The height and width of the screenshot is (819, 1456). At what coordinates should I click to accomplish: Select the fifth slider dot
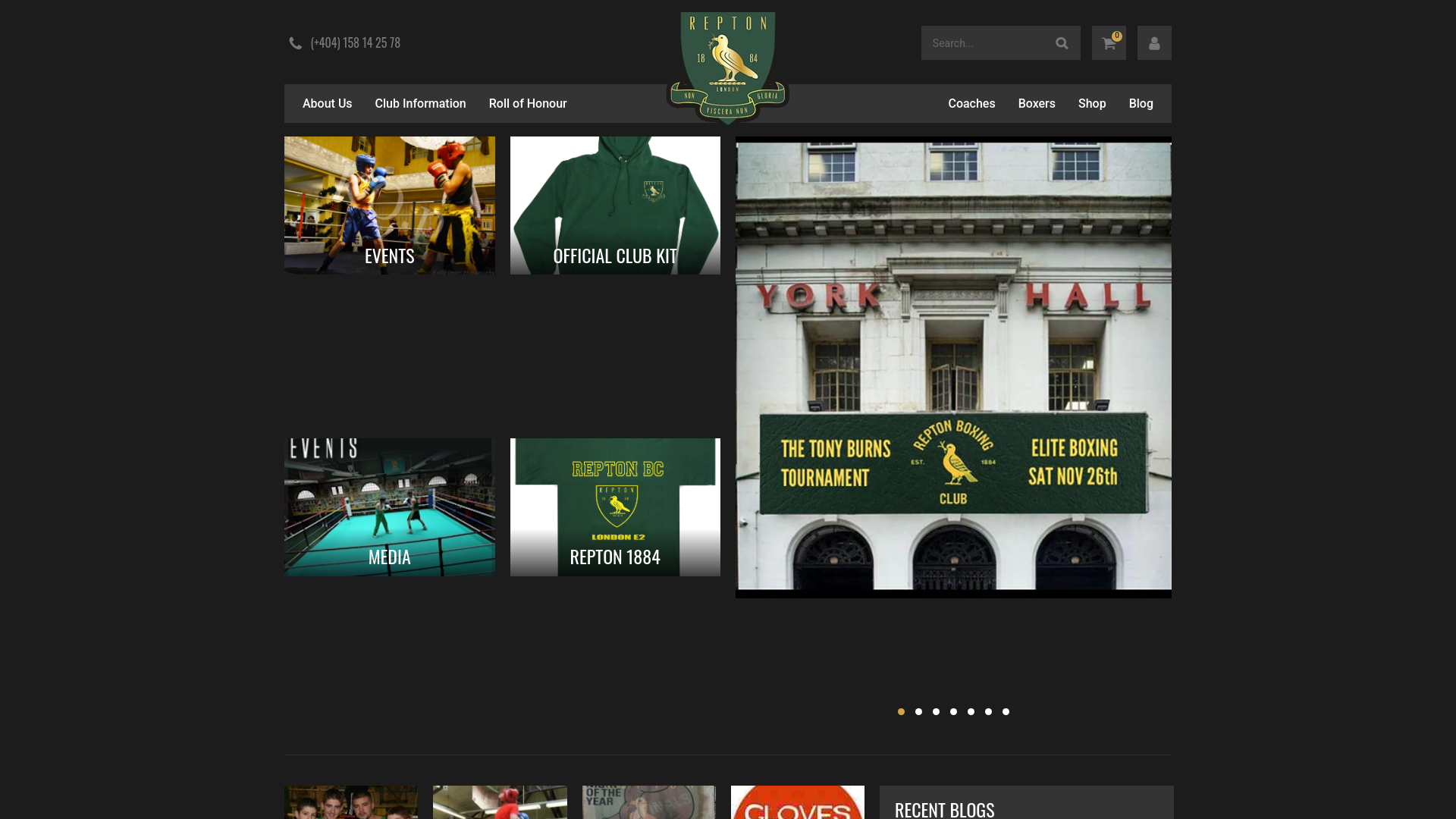pos(971,711)
